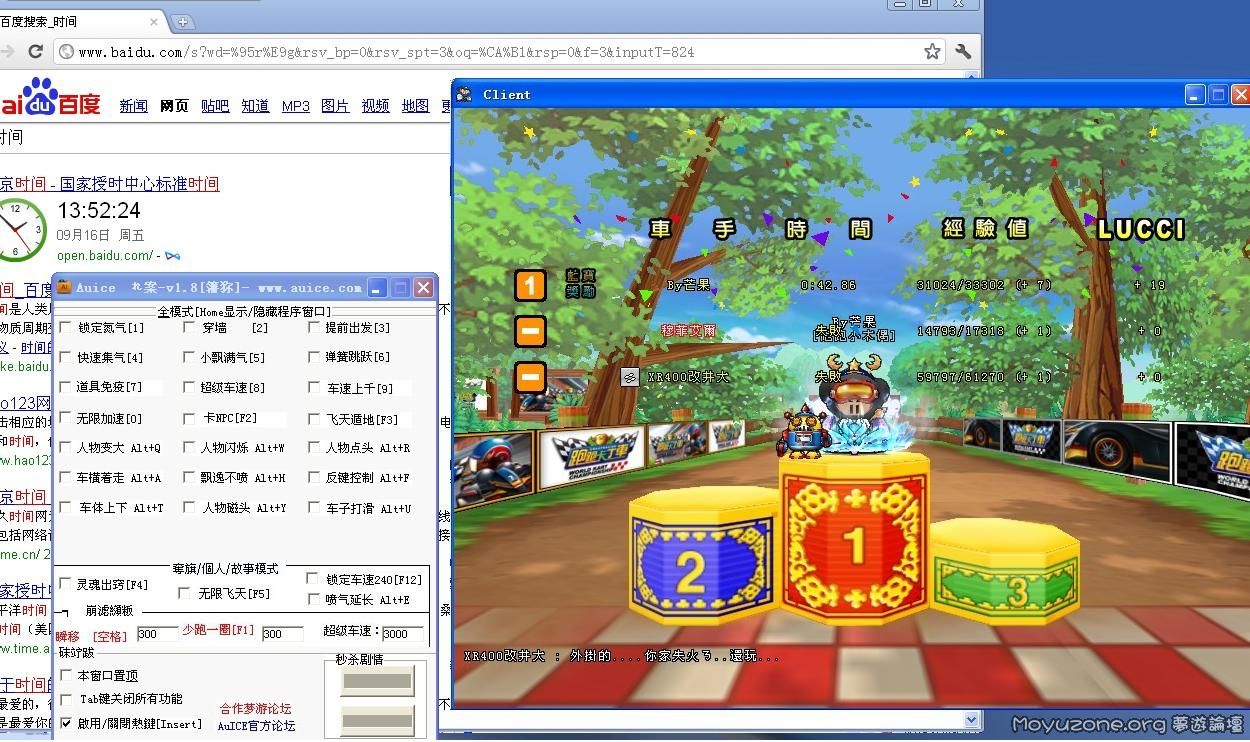Image resolution: width=1250 pixels, height=742 pixels.
Task: Open the AuICE官方论坛 link
Action: pos(256,726)
